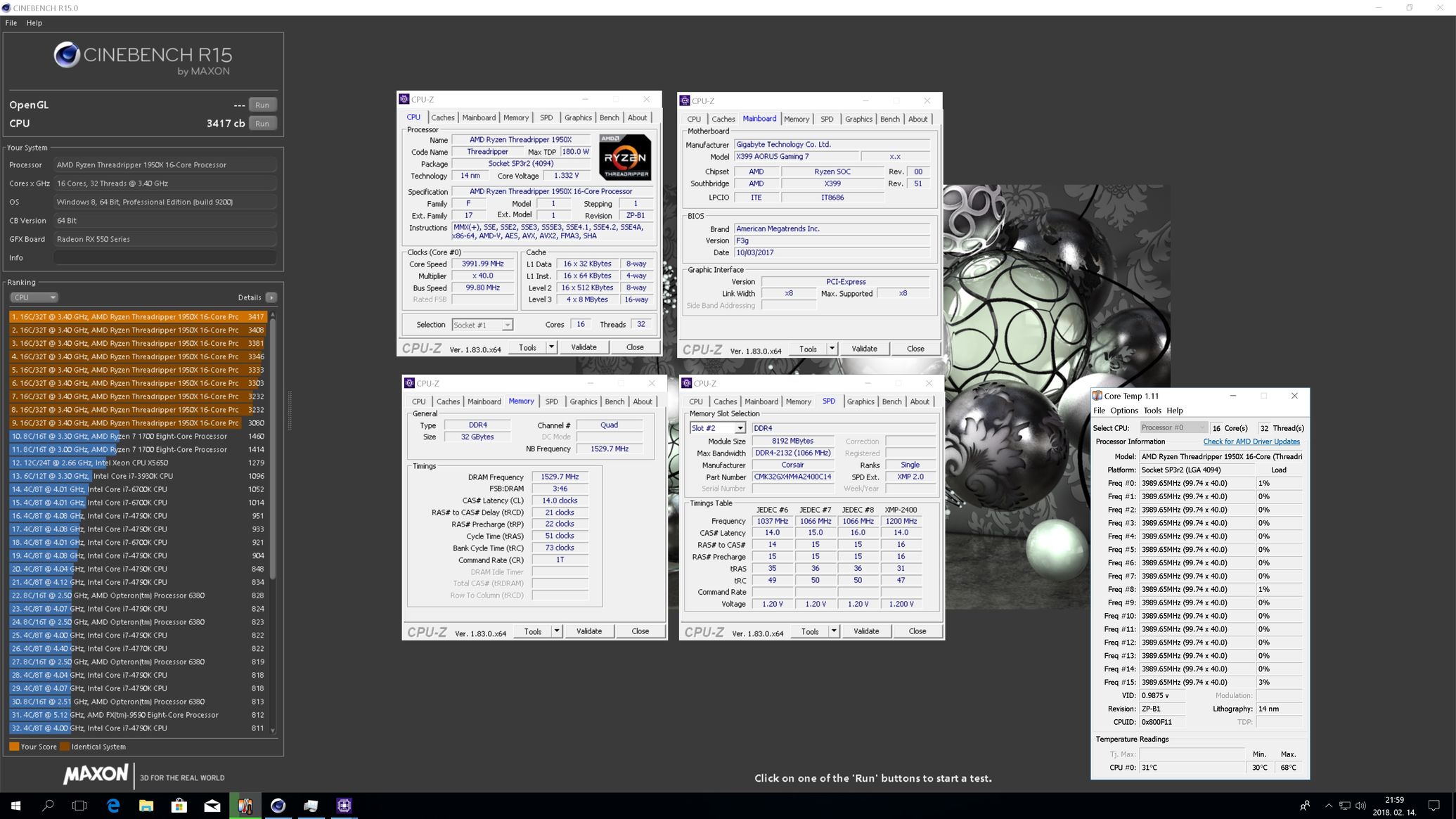The height and width of the screenshot is (819, 1456).
Task: Open the Mail app from the taskbar
Action: [212, 806]
